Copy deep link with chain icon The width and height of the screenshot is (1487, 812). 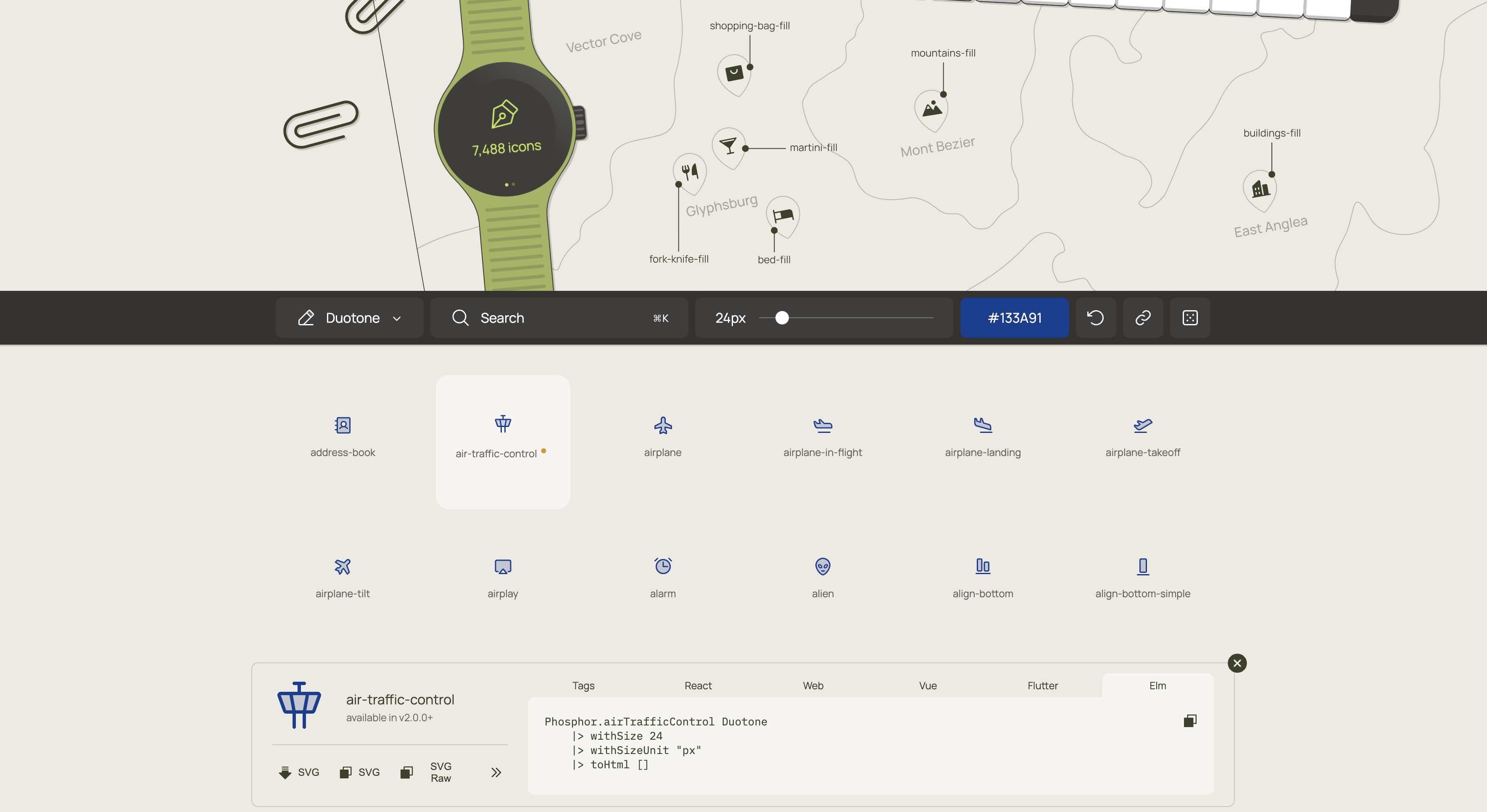click(1143, 317)
